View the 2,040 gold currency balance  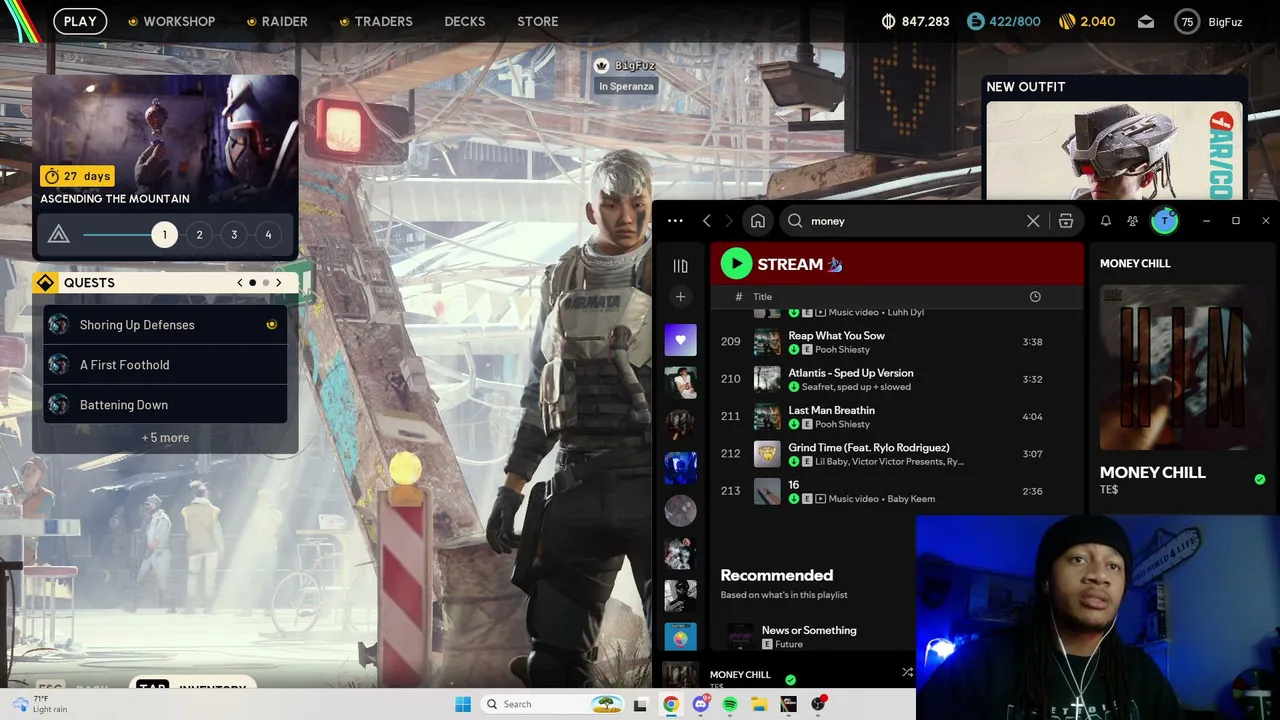pyautogui.click(x=1087, y=21)
